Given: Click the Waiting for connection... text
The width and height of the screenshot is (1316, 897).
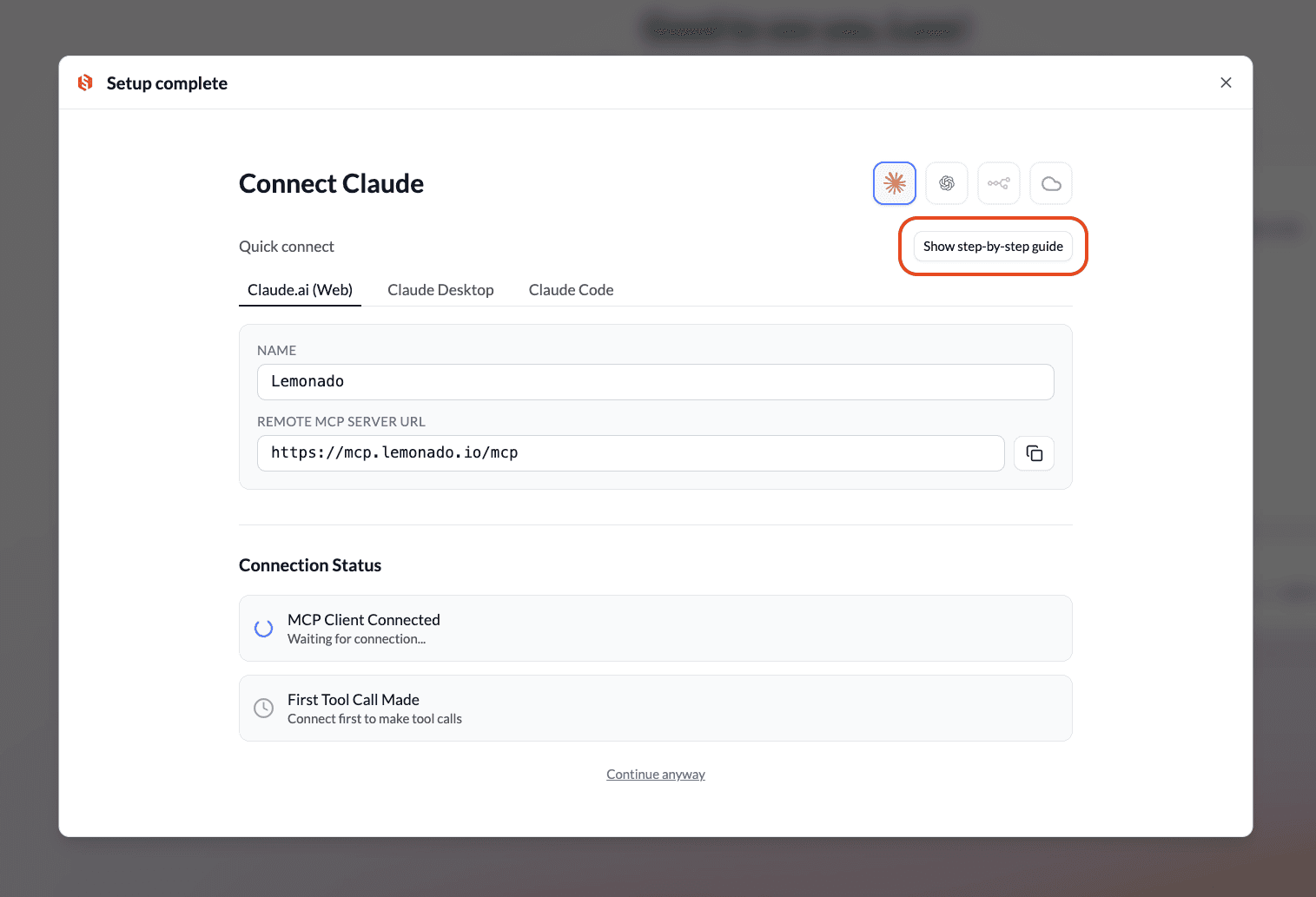Looking at the screenshot, I should pyautogui.click(x=356, y=639).
